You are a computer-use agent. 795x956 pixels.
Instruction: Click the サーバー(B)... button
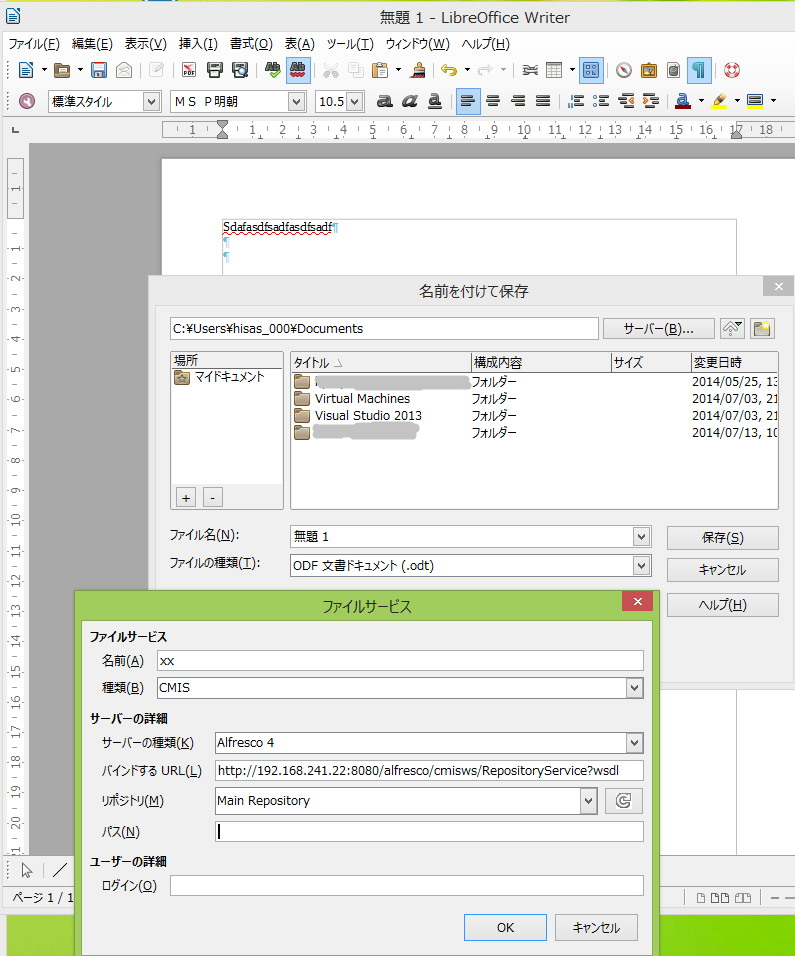pos(658,329)
